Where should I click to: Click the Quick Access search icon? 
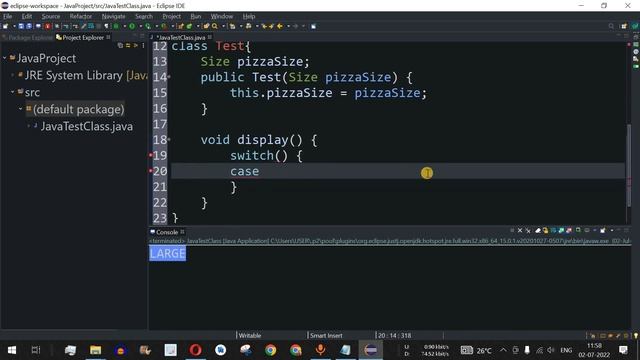(611, 26)
